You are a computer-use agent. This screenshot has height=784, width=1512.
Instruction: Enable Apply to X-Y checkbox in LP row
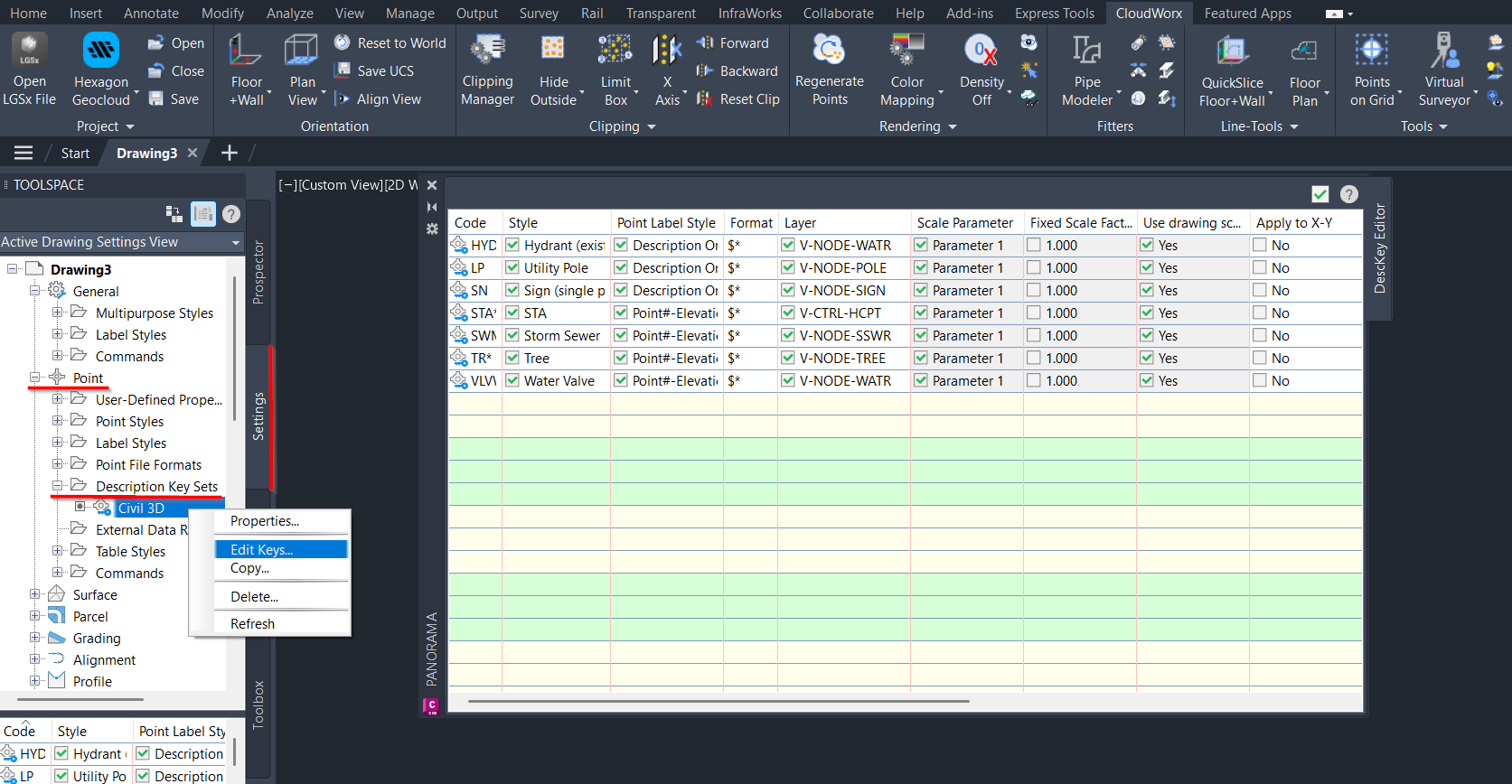(1260, 267)
